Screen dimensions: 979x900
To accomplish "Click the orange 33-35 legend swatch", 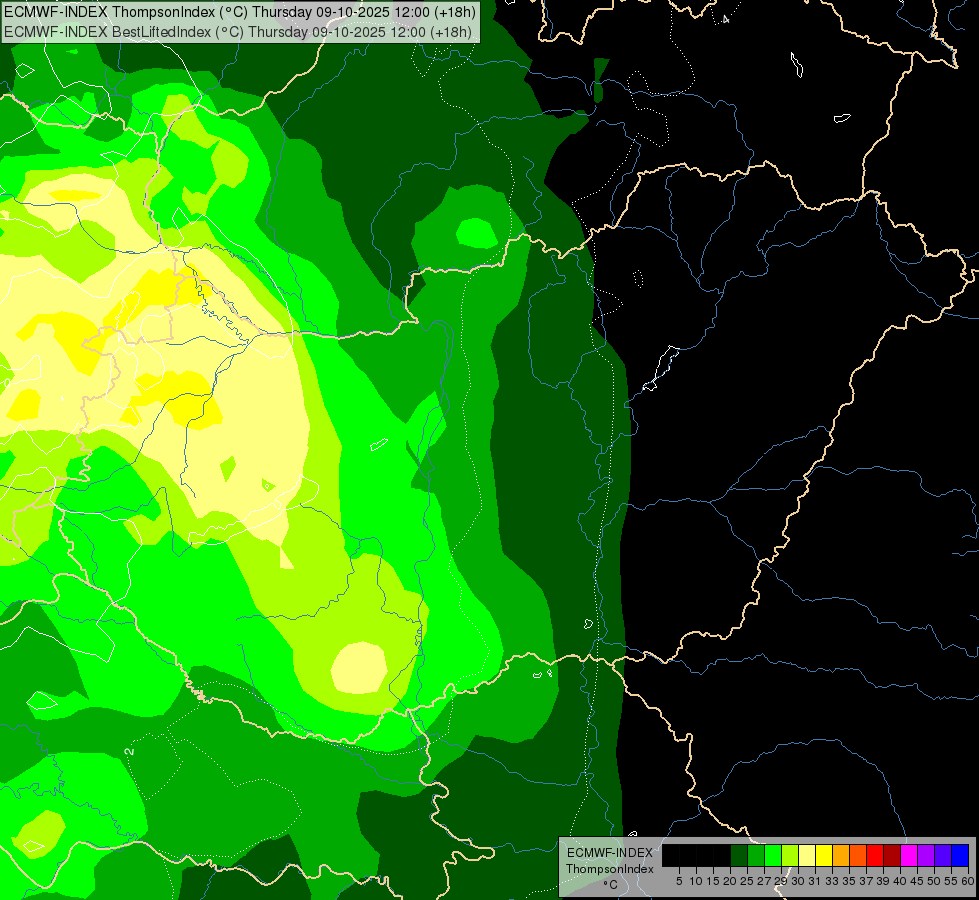I will 841,855.
